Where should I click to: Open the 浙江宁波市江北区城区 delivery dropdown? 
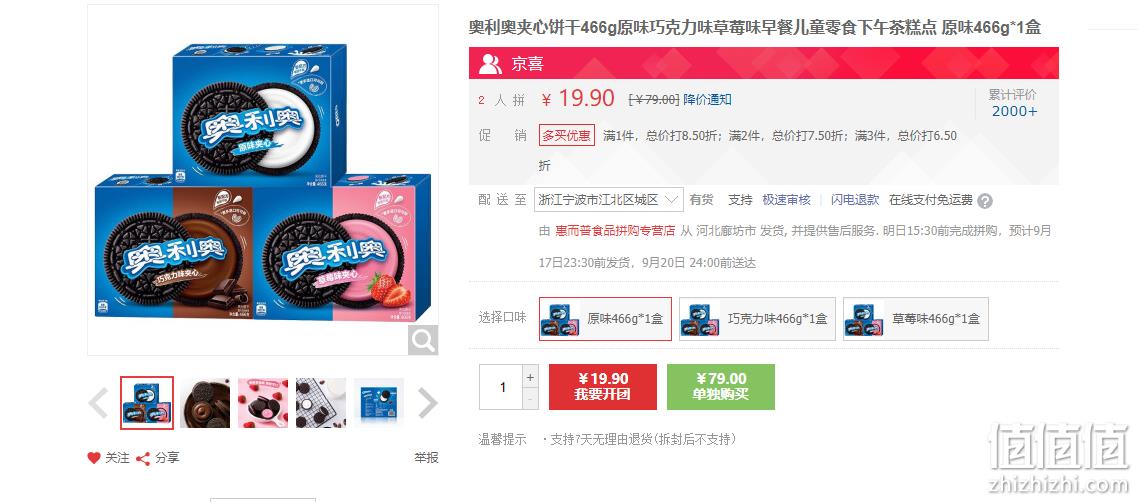(x=609, y=199)
